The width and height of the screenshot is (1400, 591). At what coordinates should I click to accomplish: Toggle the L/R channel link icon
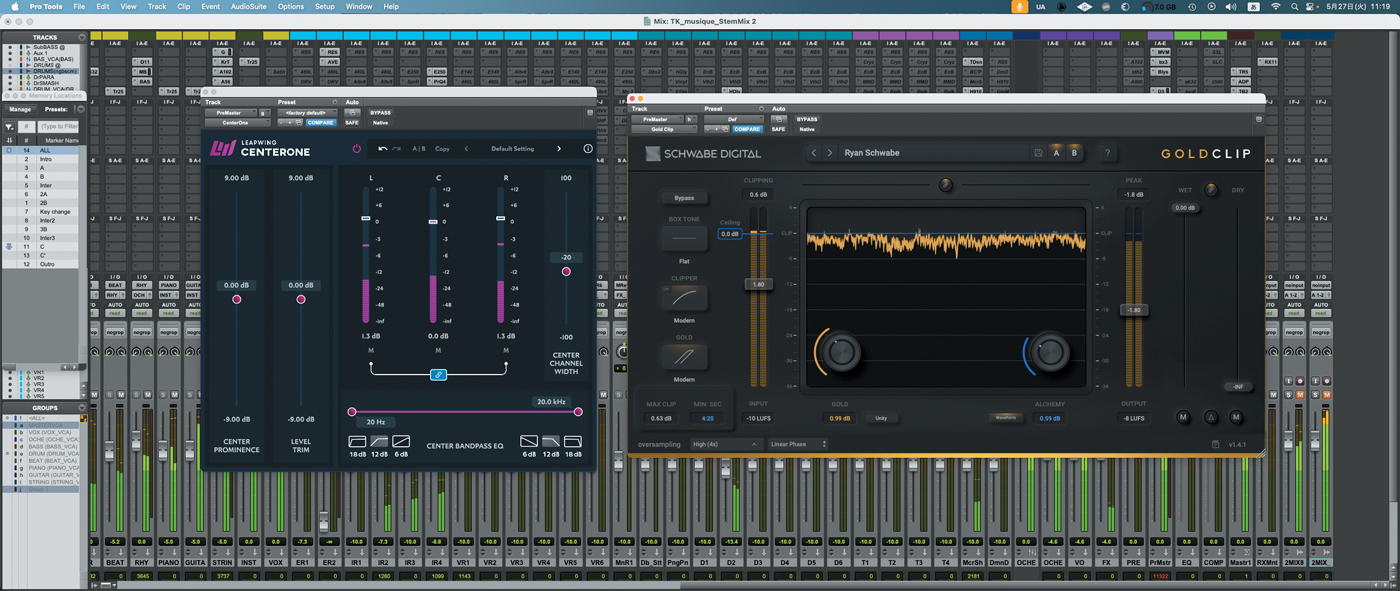(438, 375)
